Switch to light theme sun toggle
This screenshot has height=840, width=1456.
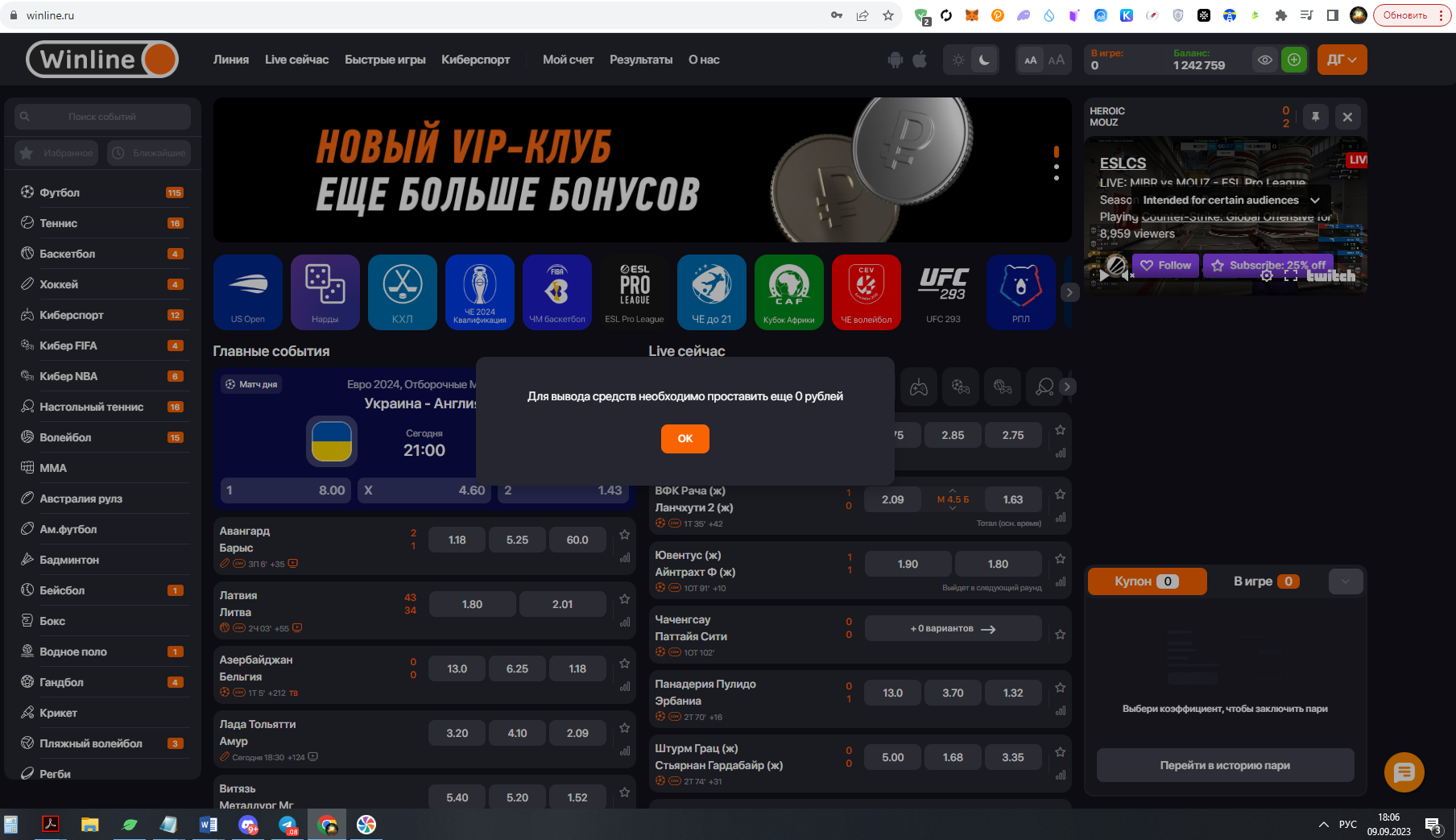coord(958,60)
